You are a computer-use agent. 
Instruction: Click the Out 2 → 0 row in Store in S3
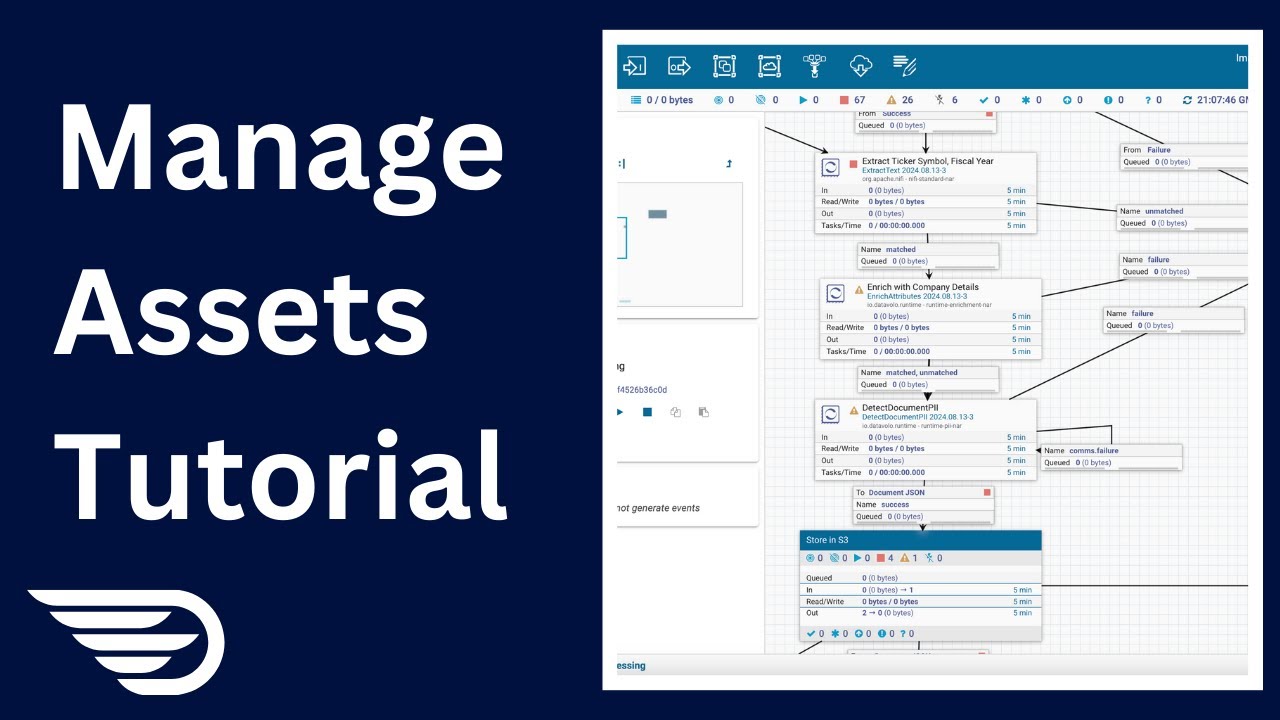[921, 614]
